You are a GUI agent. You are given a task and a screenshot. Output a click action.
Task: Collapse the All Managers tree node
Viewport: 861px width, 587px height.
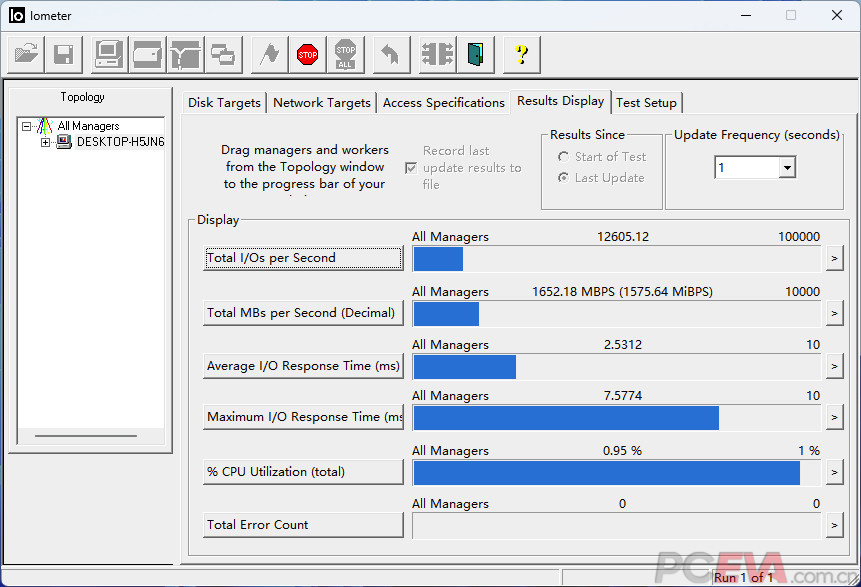pos(27,126)
